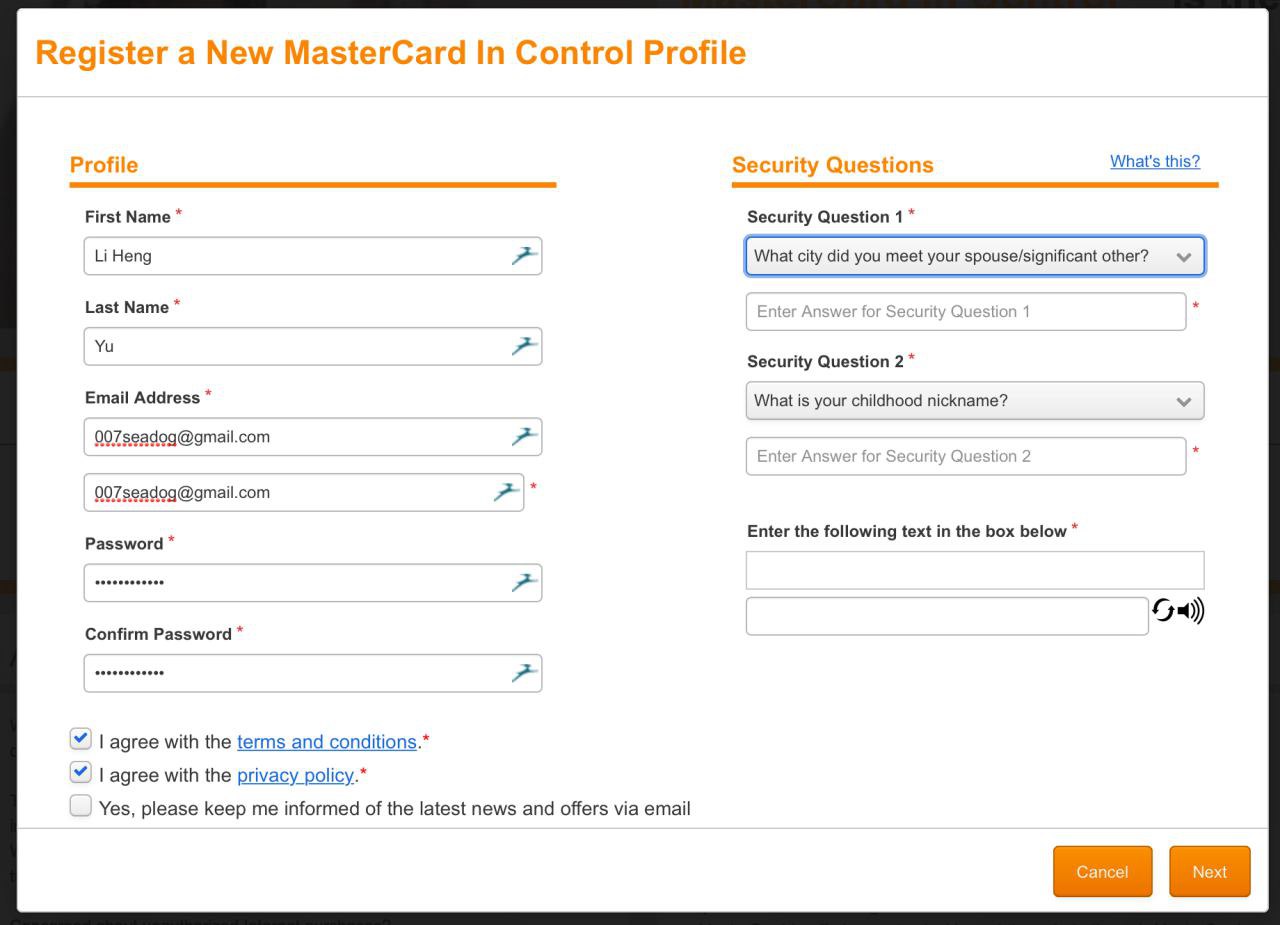Open the What's this? help link
This screenshot has height=925, width=1280.
click(1155, 161)
